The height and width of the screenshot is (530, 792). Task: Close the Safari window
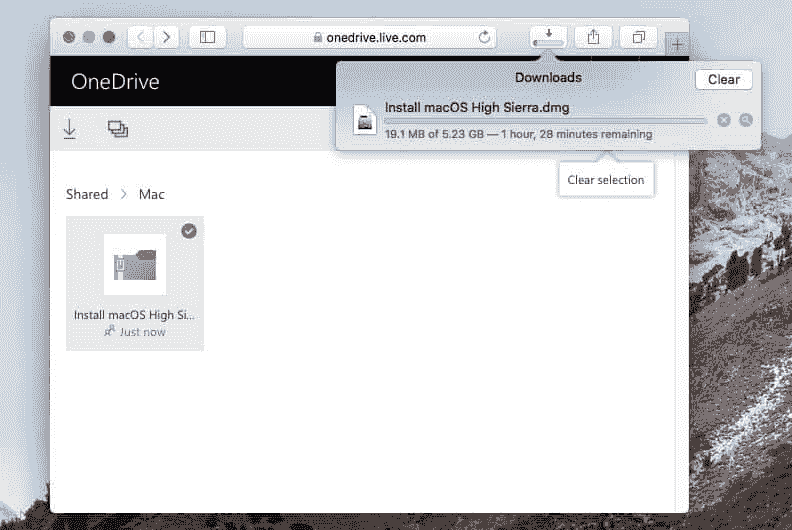69,37
